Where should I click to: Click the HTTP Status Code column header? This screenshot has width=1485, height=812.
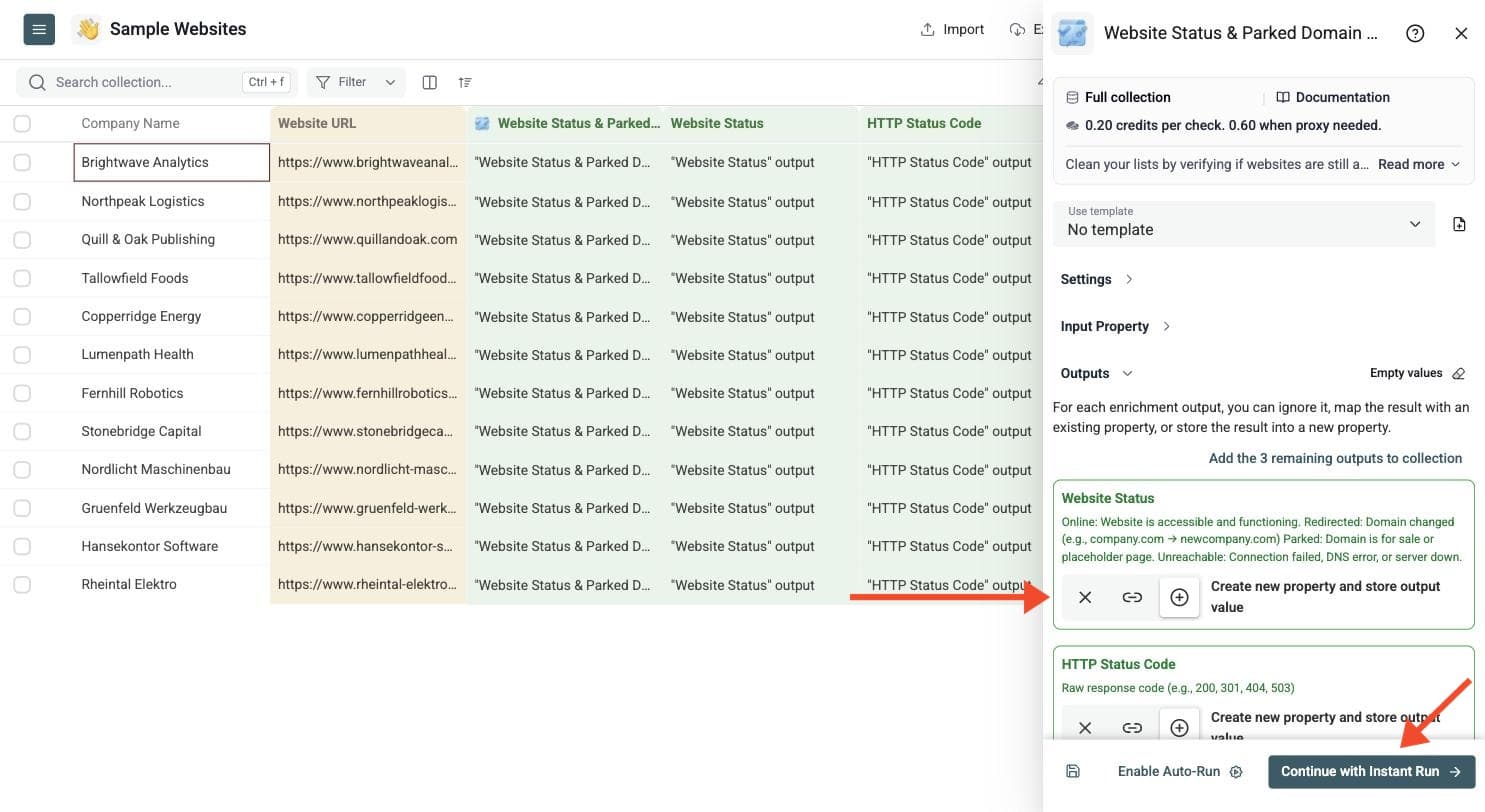(950, 124)
